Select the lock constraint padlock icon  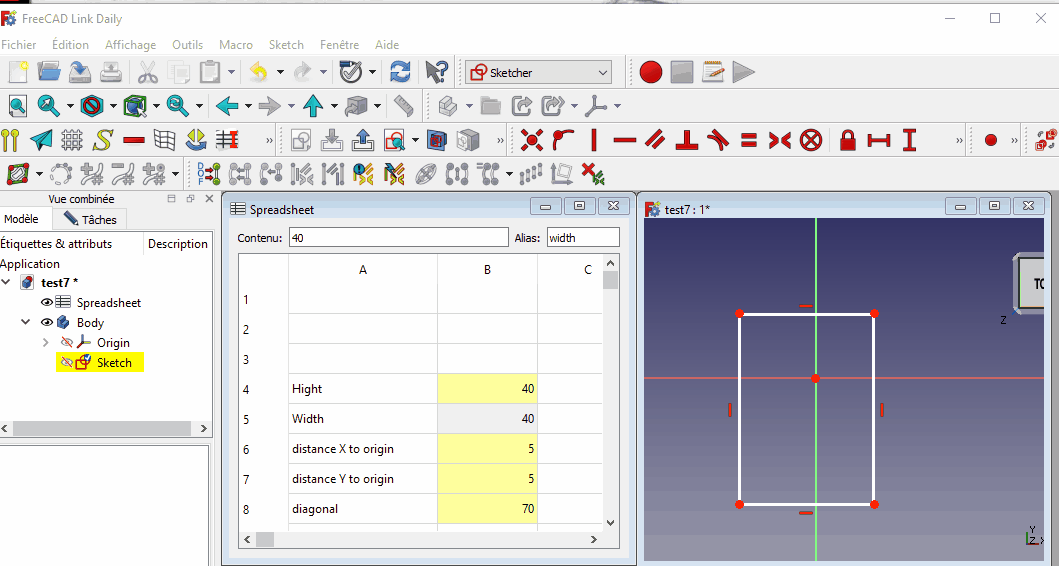pos(848,140)
